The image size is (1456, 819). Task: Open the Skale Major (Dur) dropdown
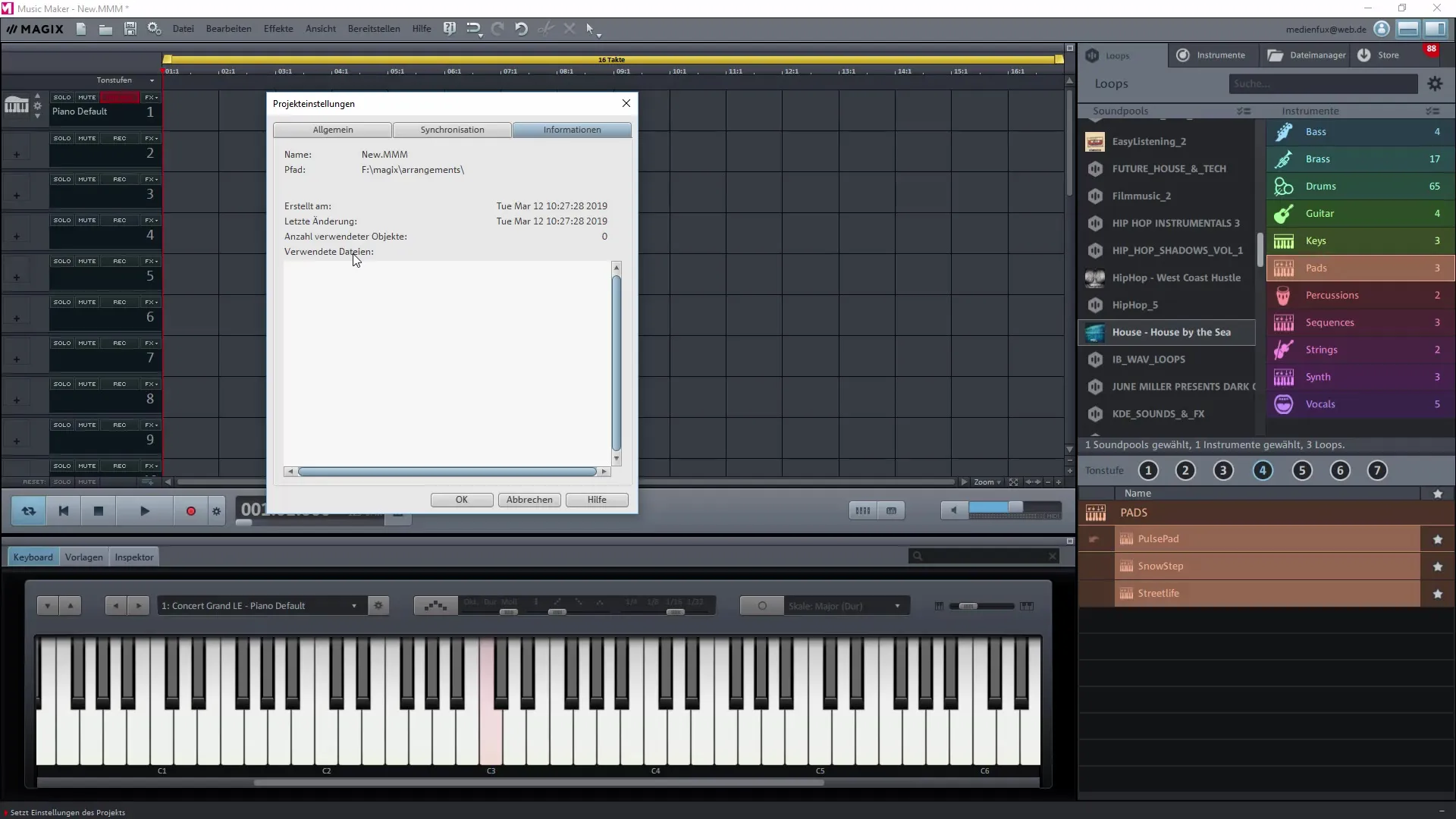(897, 606)
